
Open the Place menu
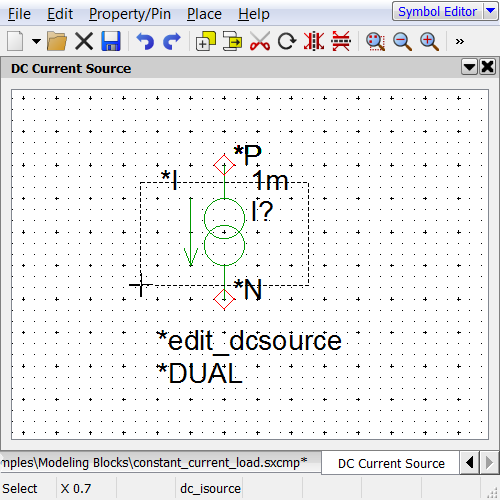click(204, 14)
